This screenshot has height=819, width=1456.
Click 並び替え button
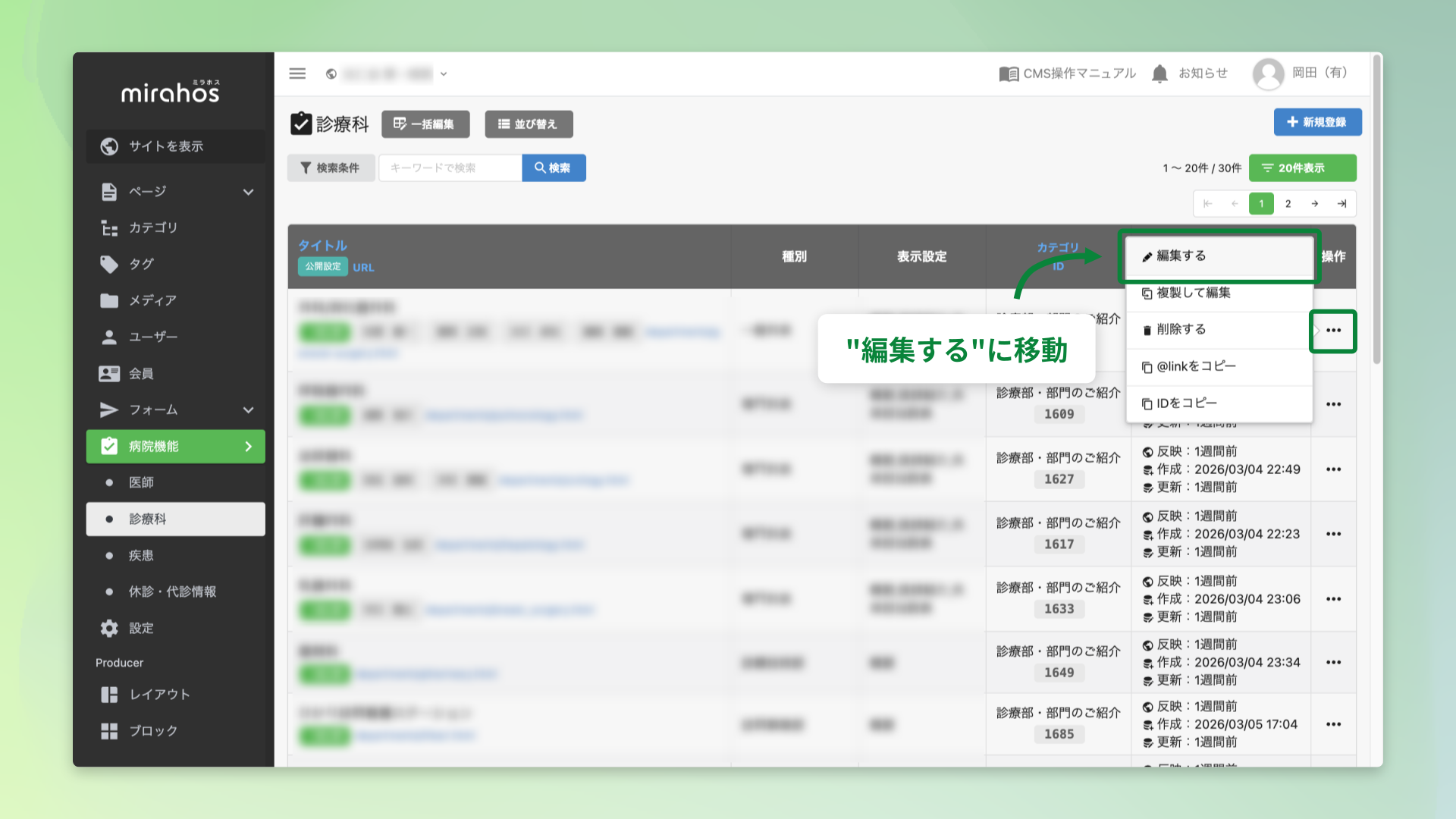click(529, 124)
